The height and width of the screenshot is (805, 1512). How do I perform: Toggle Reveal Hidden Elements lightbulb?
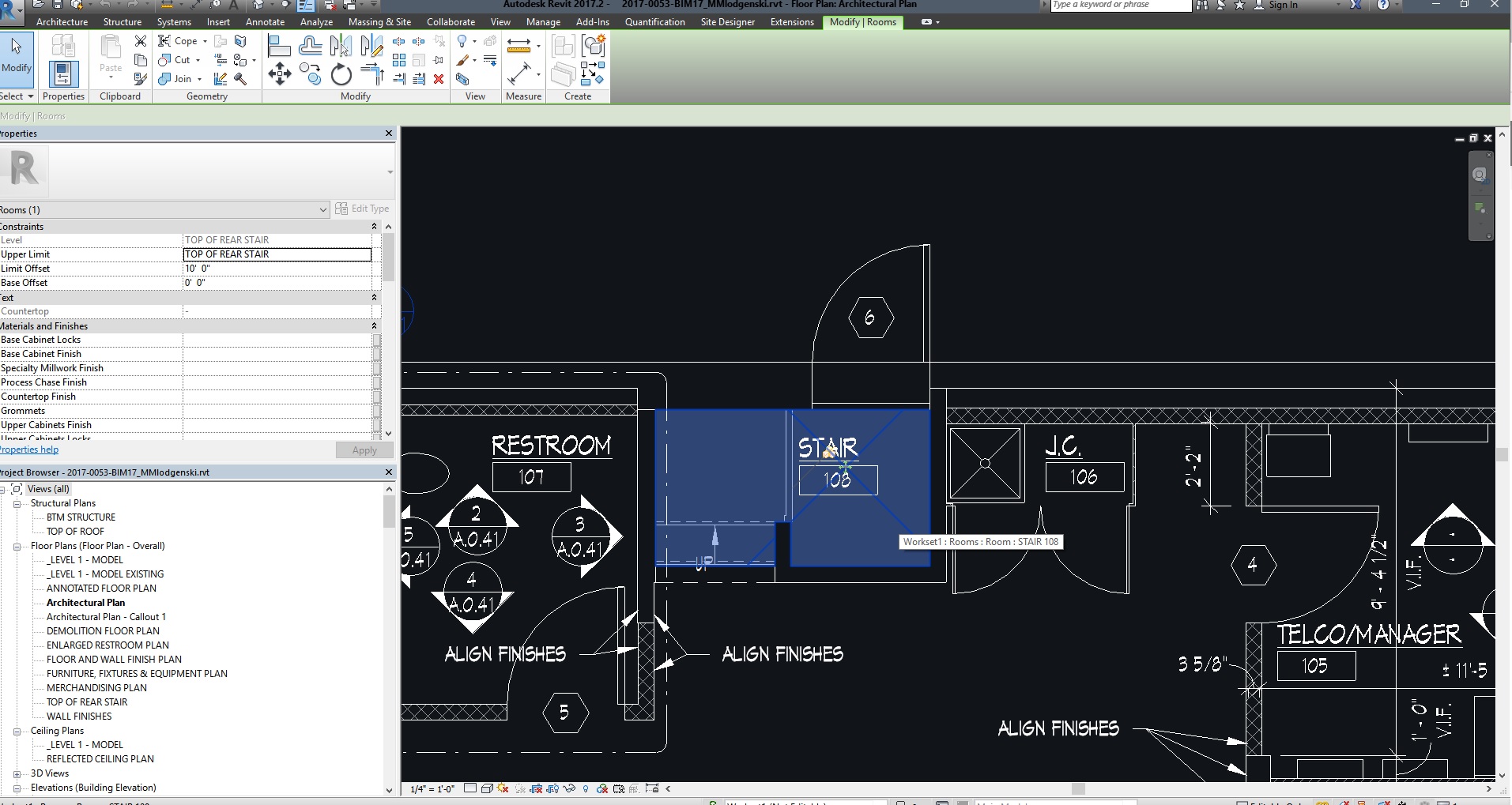coord(586,788)
